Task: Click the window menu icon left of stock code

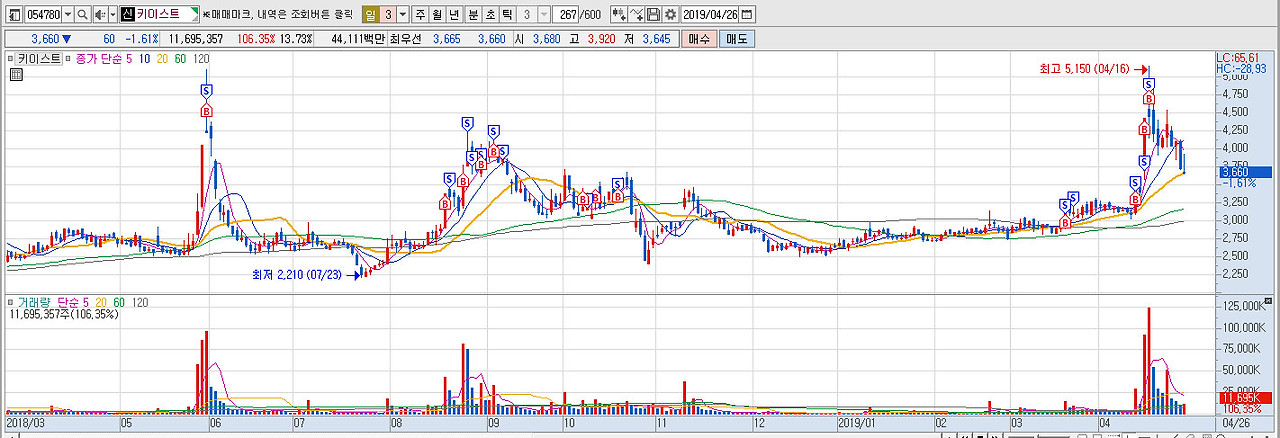Action: (14, 14)
